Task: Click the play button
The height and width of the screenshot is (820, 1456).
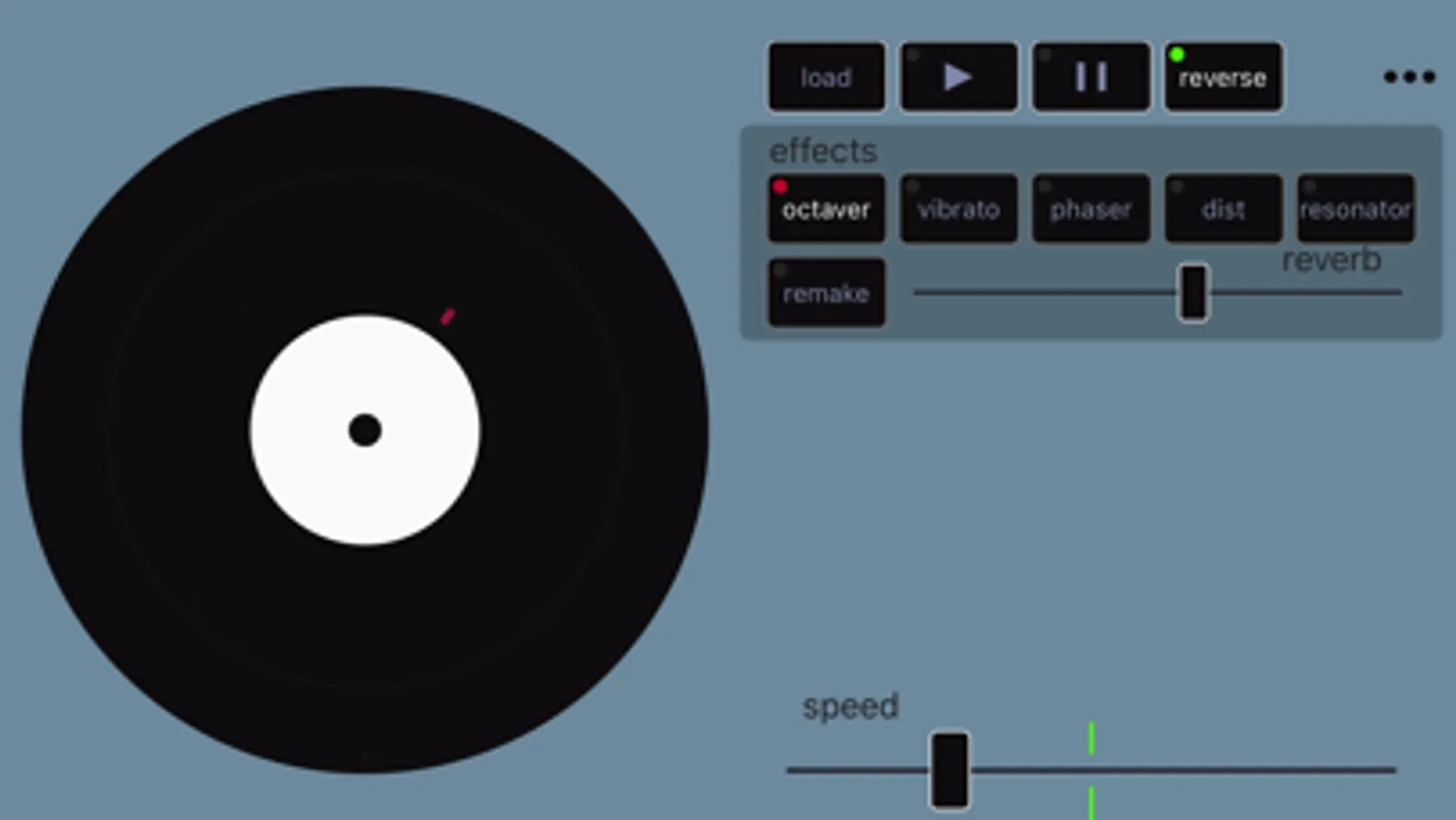Action: click(959, 77)
